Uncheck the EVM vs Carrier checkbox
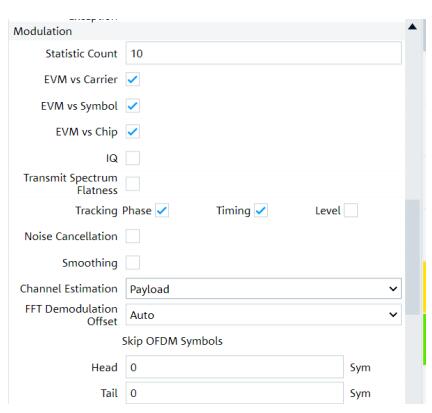The width and height of the screenshot is (432, 413). pos(132,80)
